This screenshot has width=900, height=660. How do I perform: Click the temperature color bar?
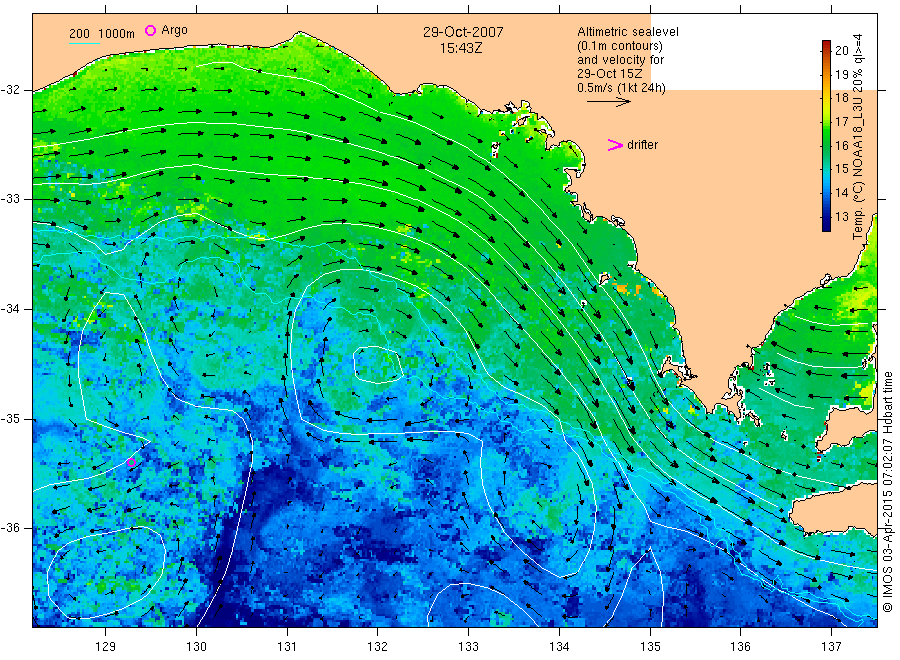click(826, 136)
